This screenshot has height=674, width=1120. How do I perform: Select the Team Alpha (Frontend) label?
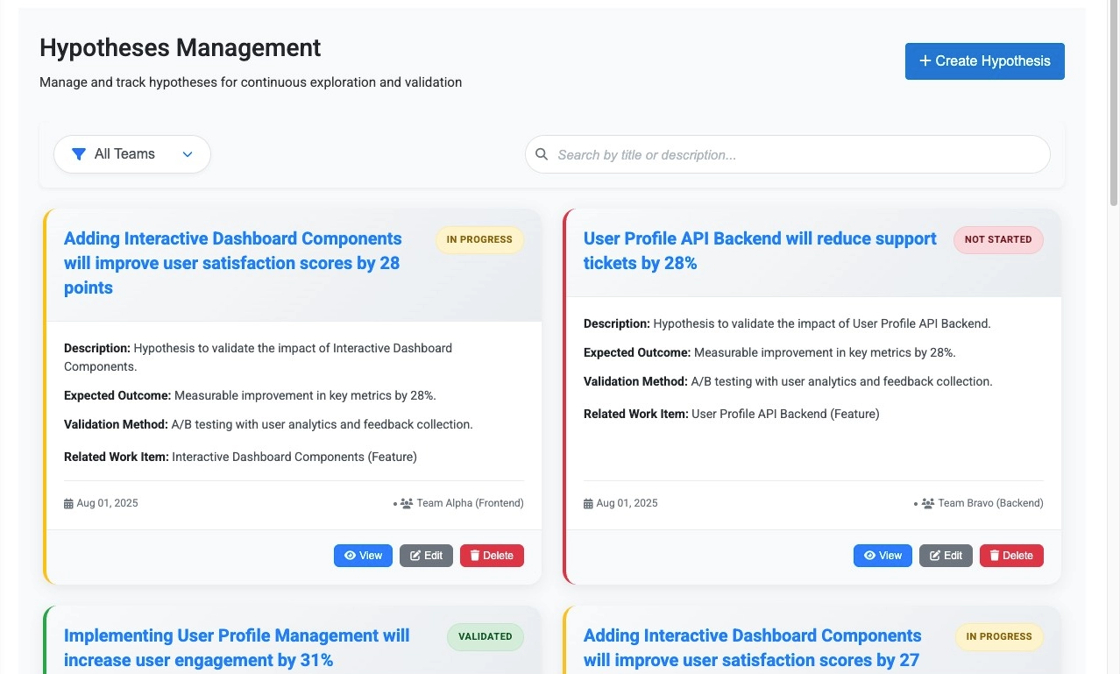click(x=470, y=503)
